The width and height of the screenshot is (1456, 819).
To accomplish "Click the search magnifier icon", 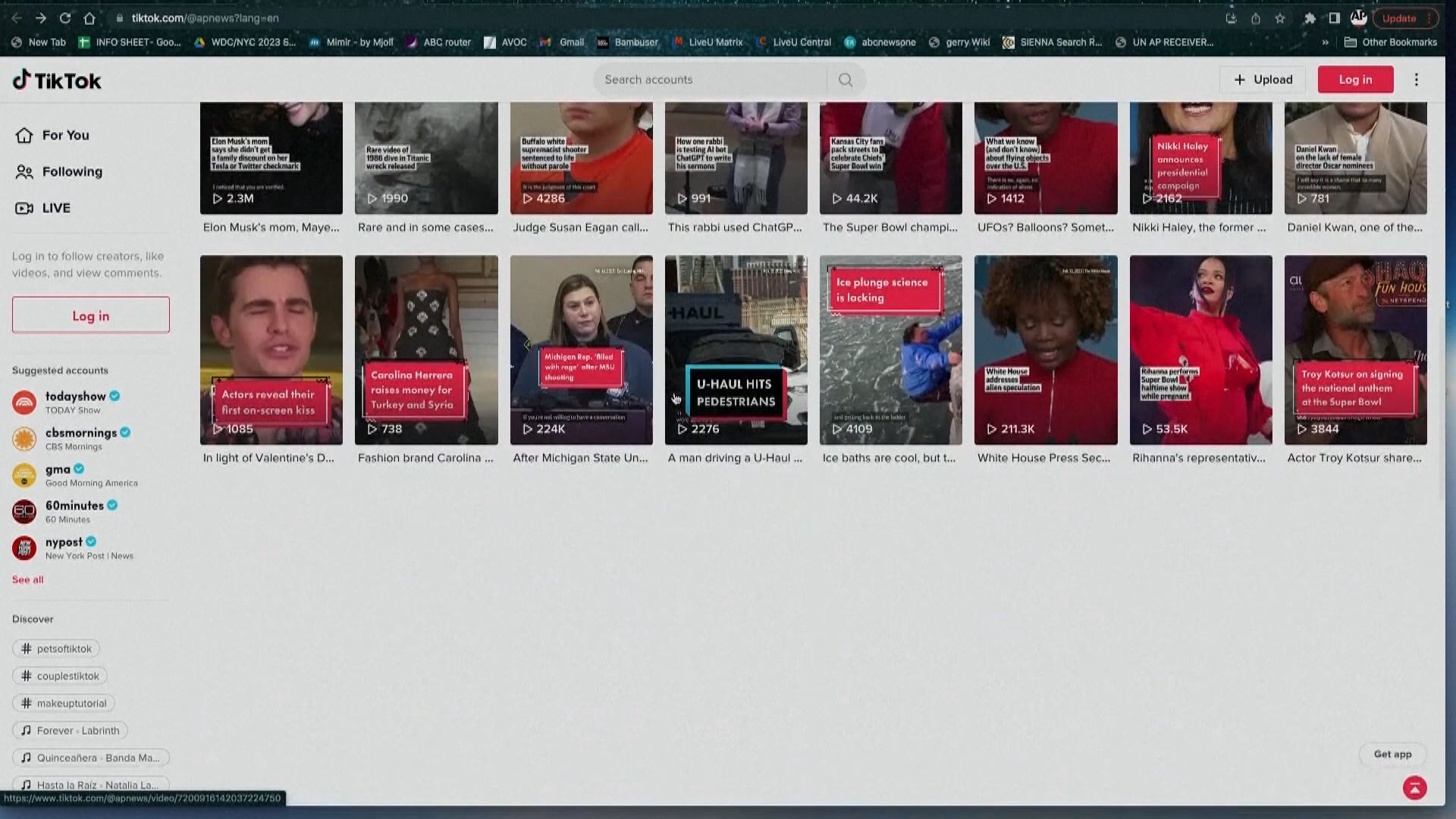I will click(x=846, y=80).
